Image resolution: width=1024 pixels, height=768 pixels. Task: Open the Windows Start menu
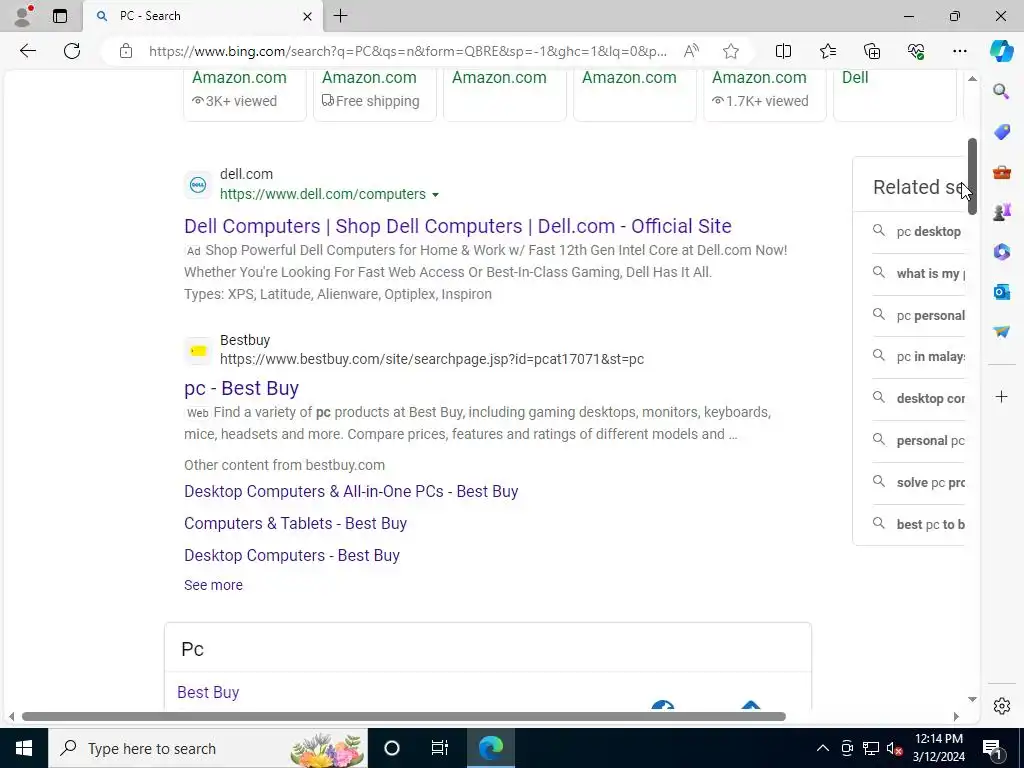(24, 748)
